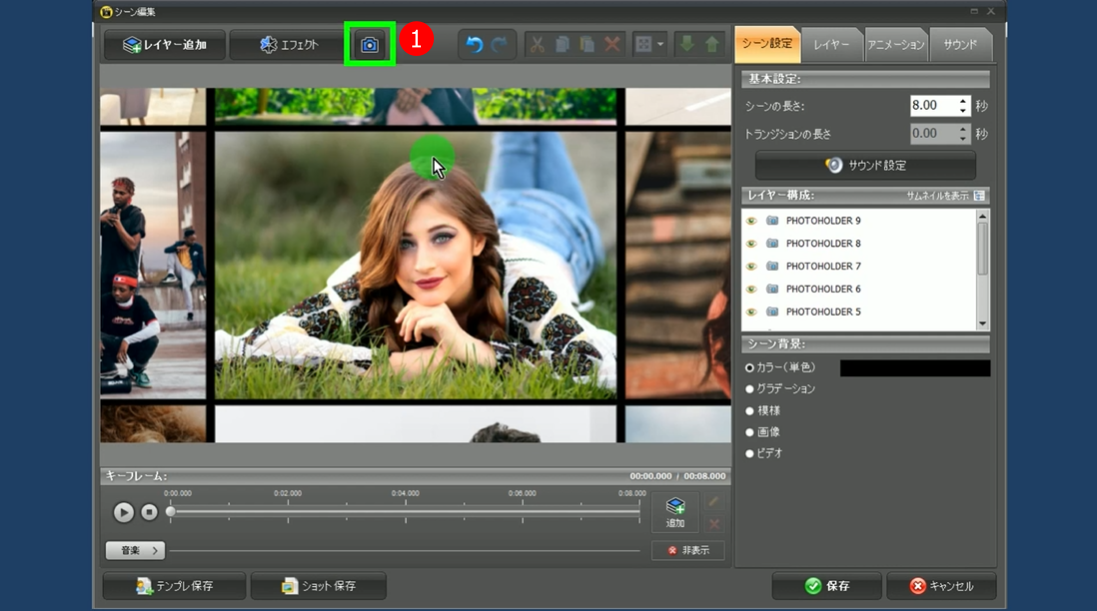Click the scissors cut icon
Image resolution: width=1097 pixels, height=611 pixels.
(x=537, y=45)
